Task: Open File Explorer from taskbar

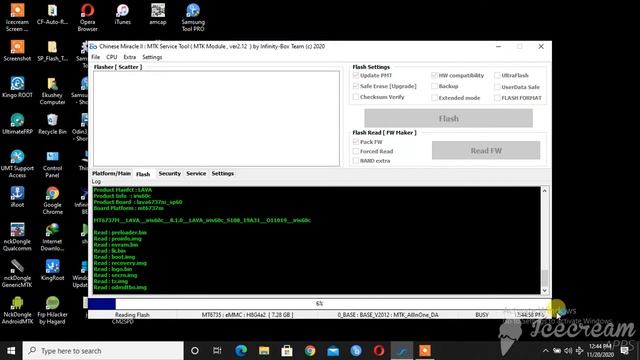Action: [x=264, y=351]
